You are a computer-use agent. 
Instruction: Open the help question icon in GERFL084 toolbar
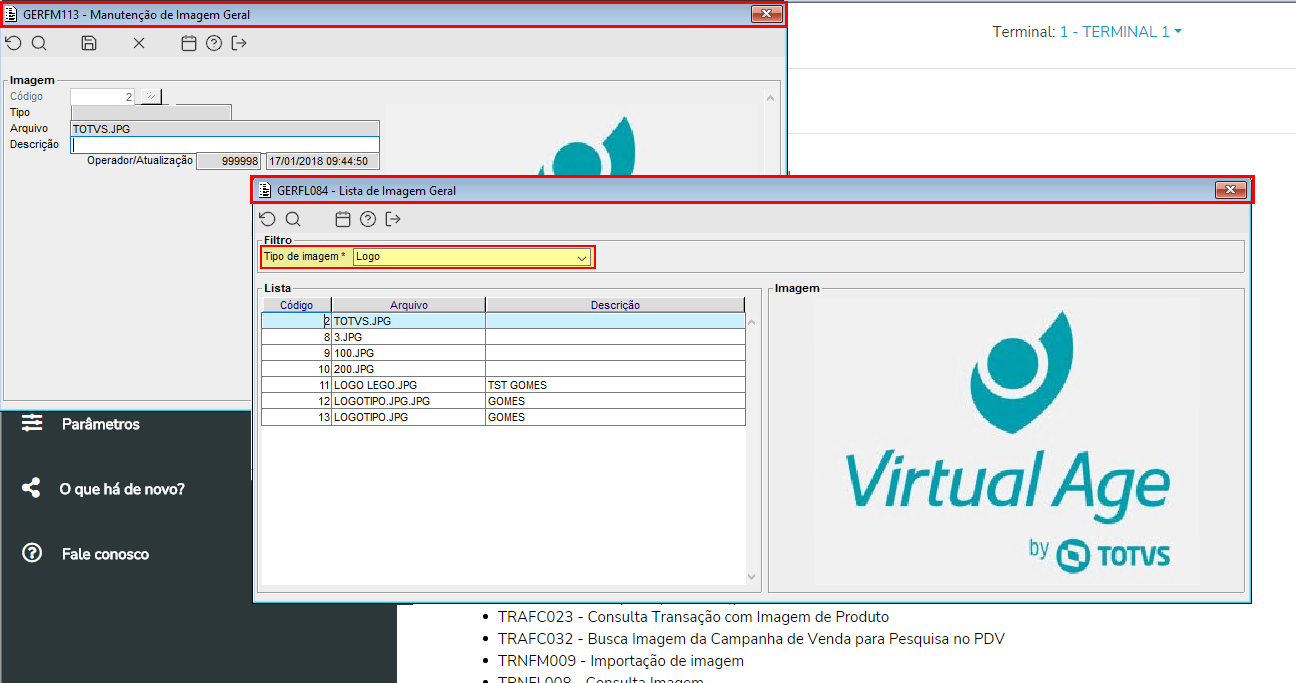368,219
